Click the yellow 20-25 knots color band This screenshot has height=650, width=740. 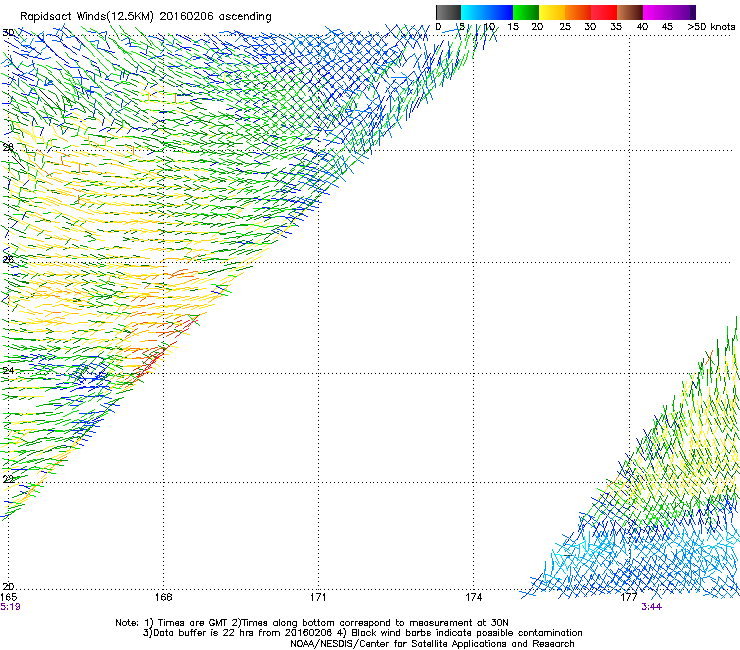click(552, 12)
